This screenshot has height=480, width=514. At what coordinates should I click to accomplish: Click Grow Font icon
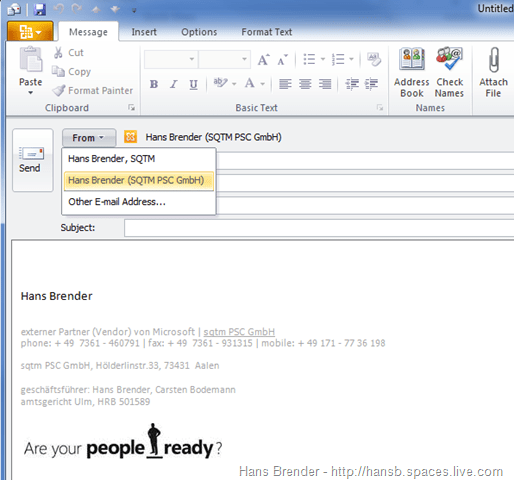click(263, 59)
